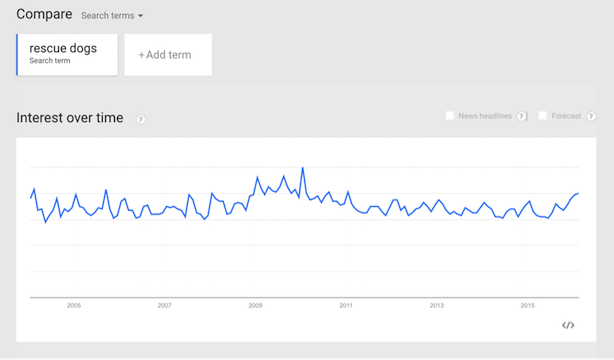Enable the Forecast checkbox

coord(542,116)
